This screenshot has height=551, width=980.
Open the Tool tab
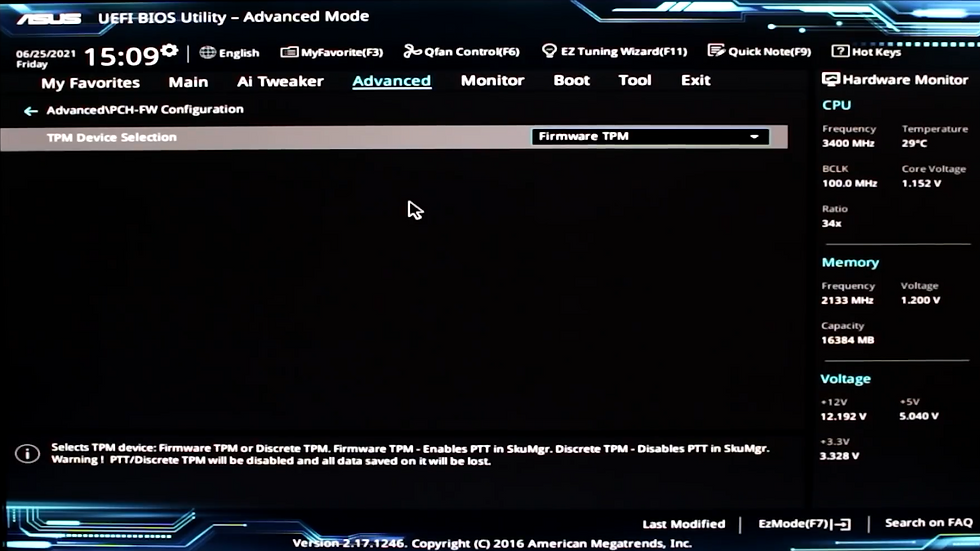click(x=635, y=80)
